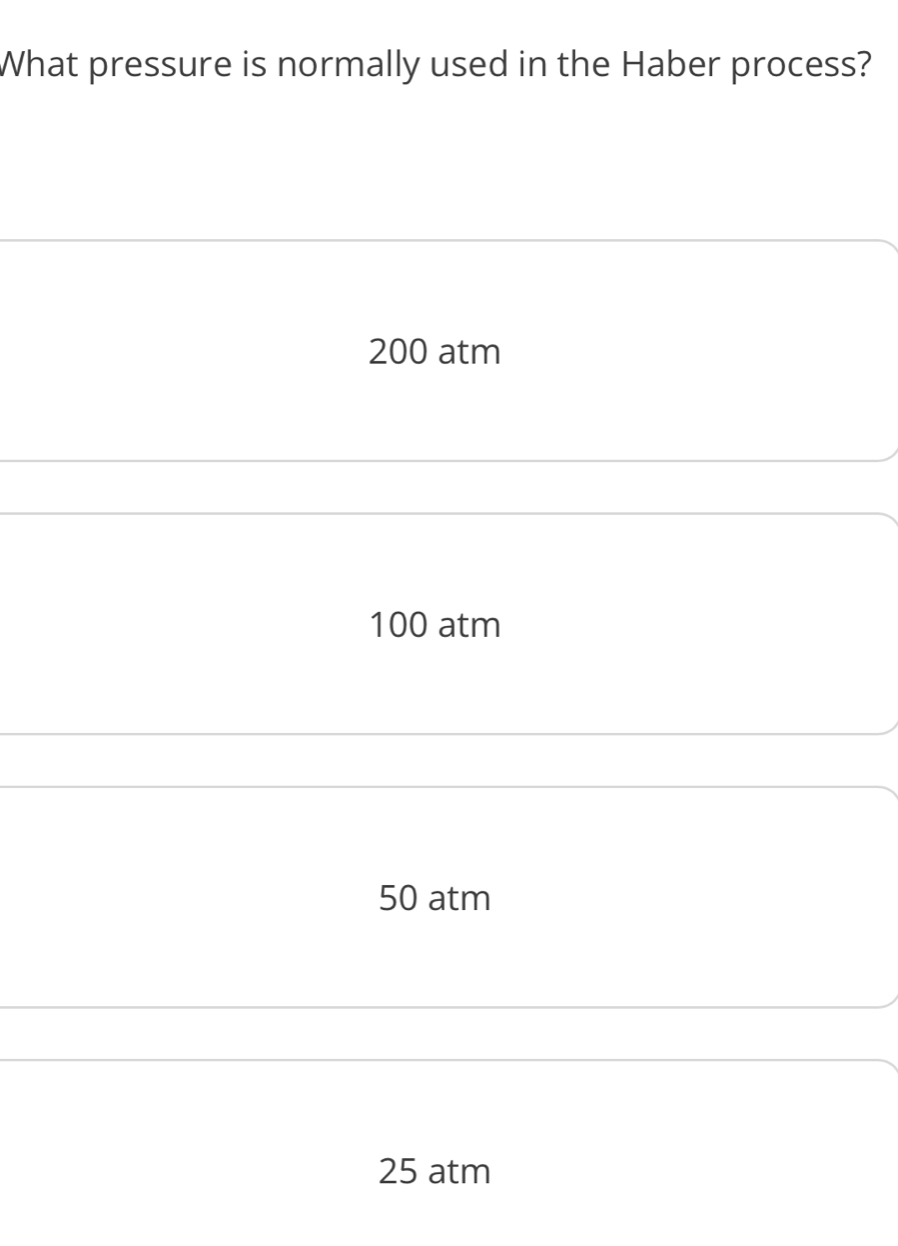Tap the fourth answer card, 25 atm
The image size is (898, 1246).
coord(449,1153)
